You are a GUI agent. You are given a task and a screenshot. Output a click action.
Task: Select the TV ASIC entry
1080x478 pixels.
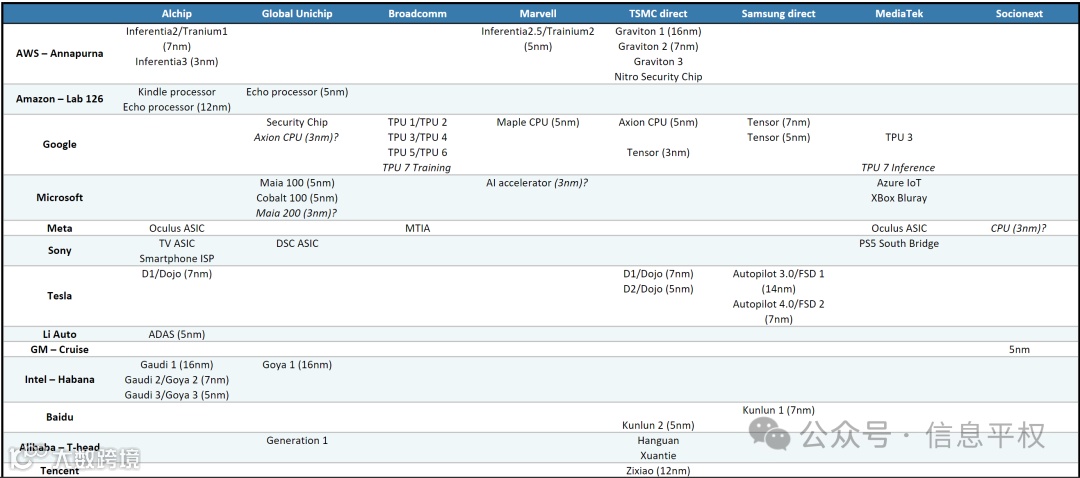click(176, 243)
